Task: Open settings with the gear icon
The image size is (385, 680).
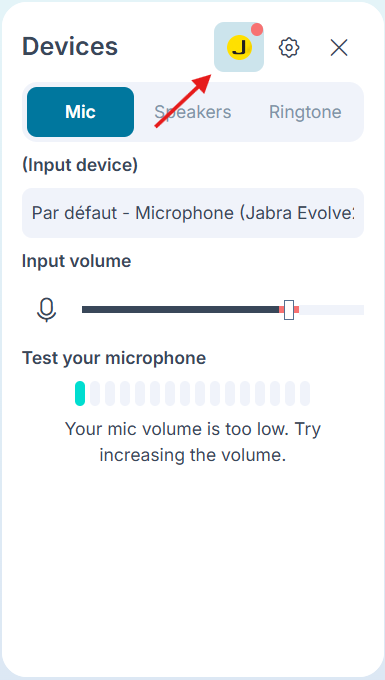Action: click(x=289, y=47)
